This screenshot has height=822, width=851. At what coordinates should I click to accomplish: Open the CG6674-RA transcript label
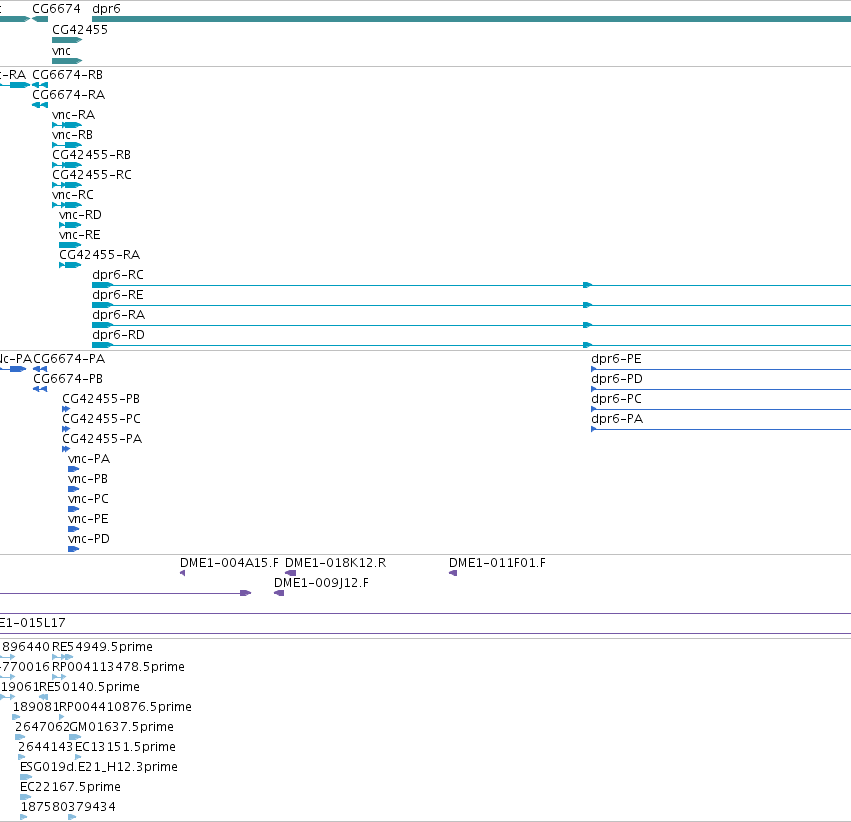coord(68,95)
